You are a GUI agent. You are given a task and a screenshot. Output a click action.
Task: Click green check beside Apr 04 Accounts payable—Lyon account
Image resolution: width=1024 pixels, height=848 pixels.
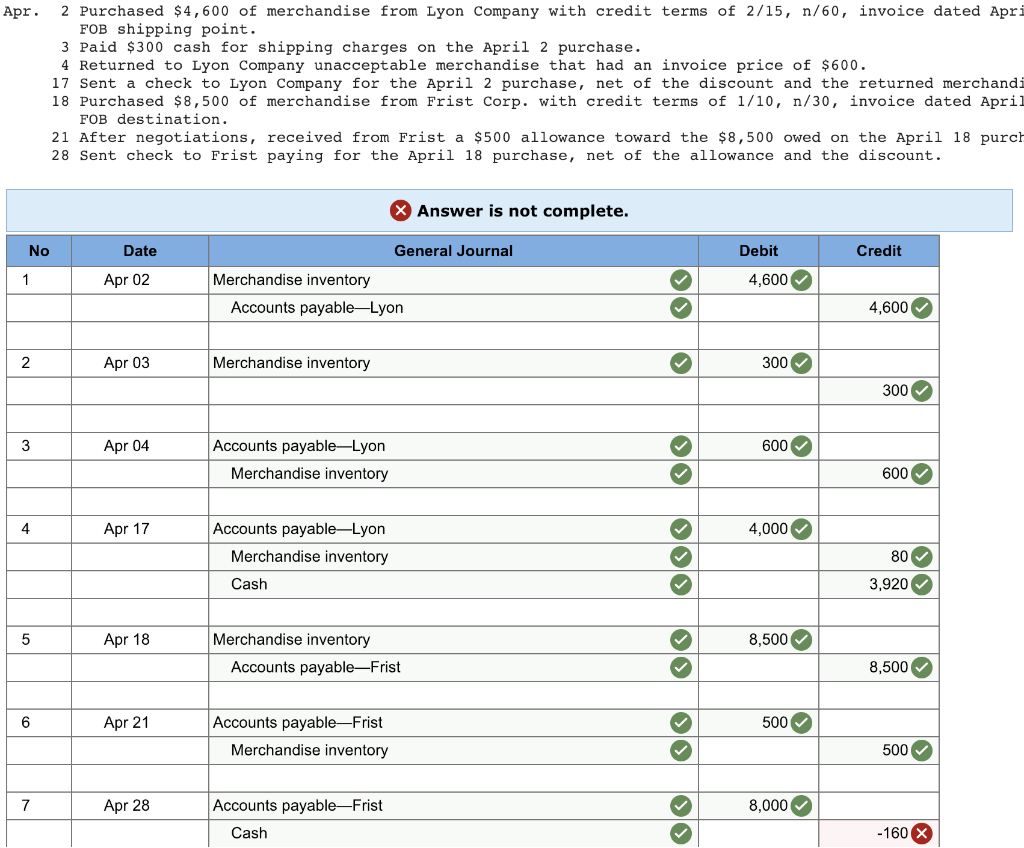tap(680, 446)
